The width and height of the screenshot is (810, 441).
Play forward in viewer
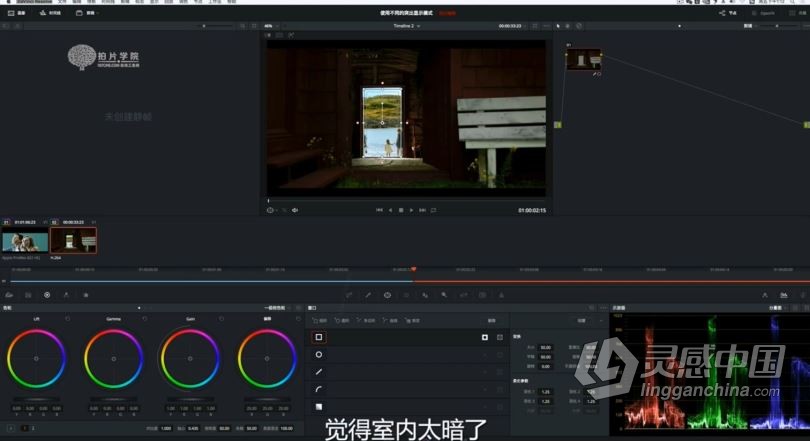pyautogui.click(x=411, y=210)
